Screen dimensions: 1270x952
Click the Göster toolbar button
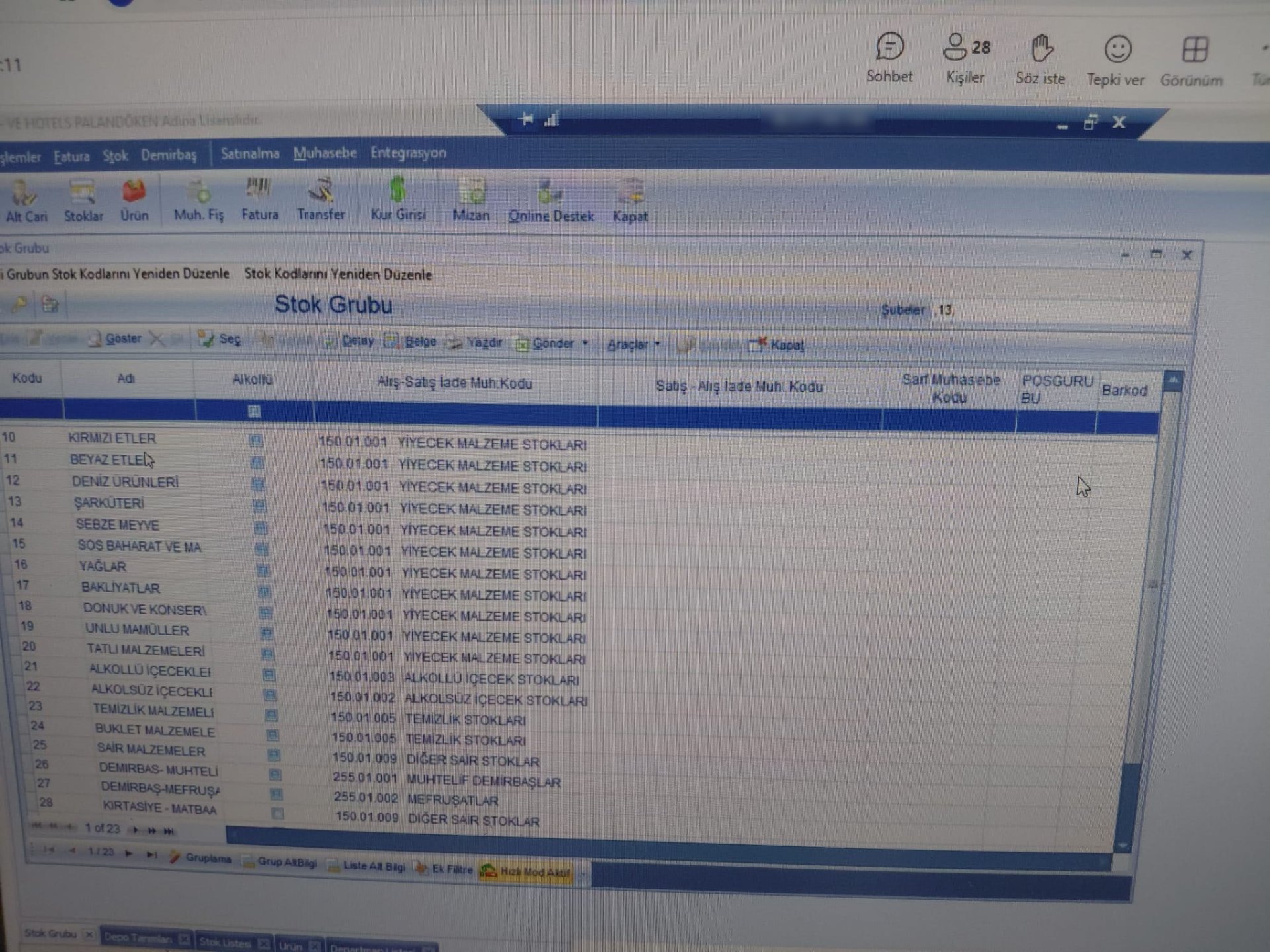pos(115,338)
